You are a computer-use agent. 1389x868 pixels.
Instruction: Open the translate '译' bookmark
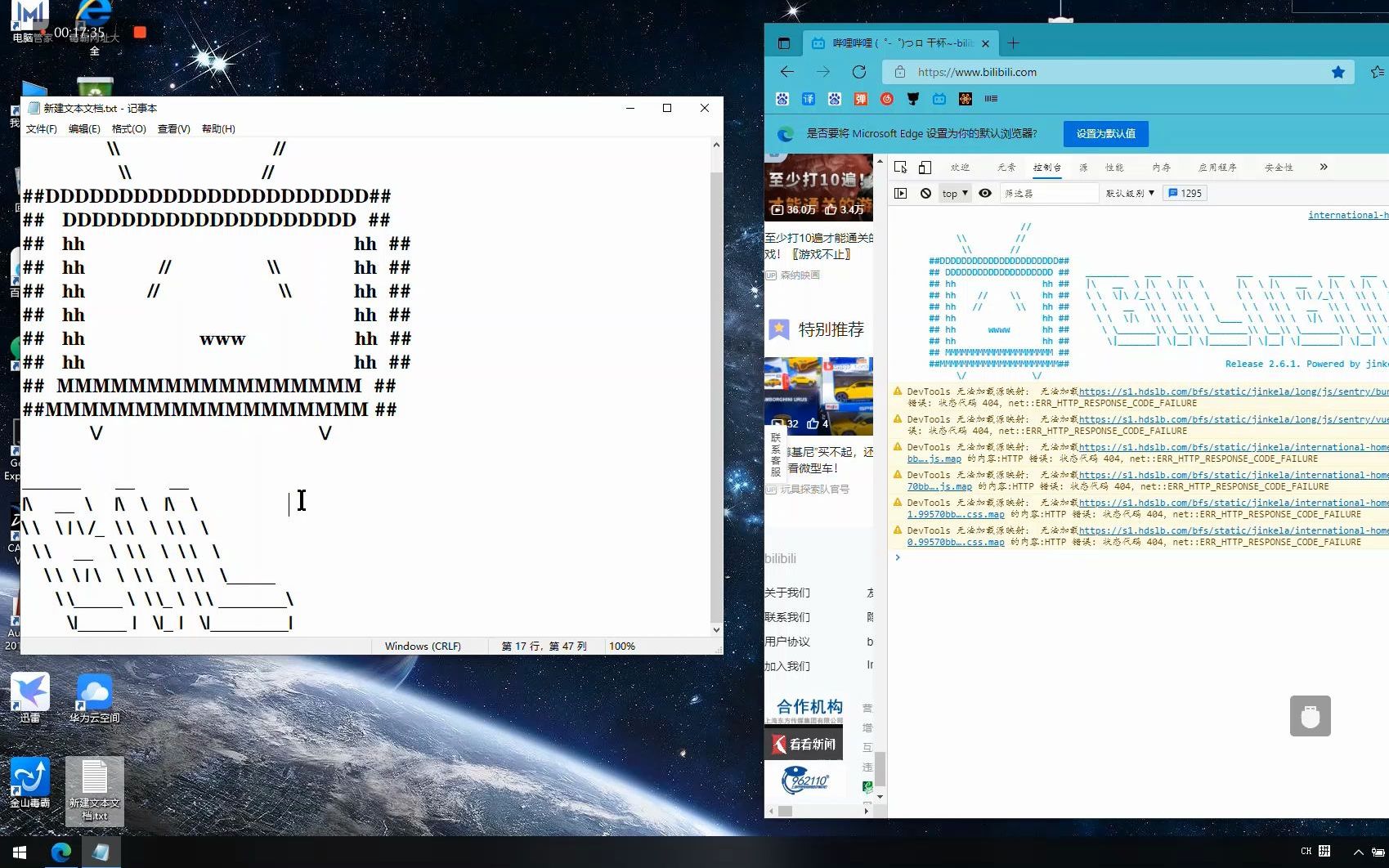click(x=809, y=99)
